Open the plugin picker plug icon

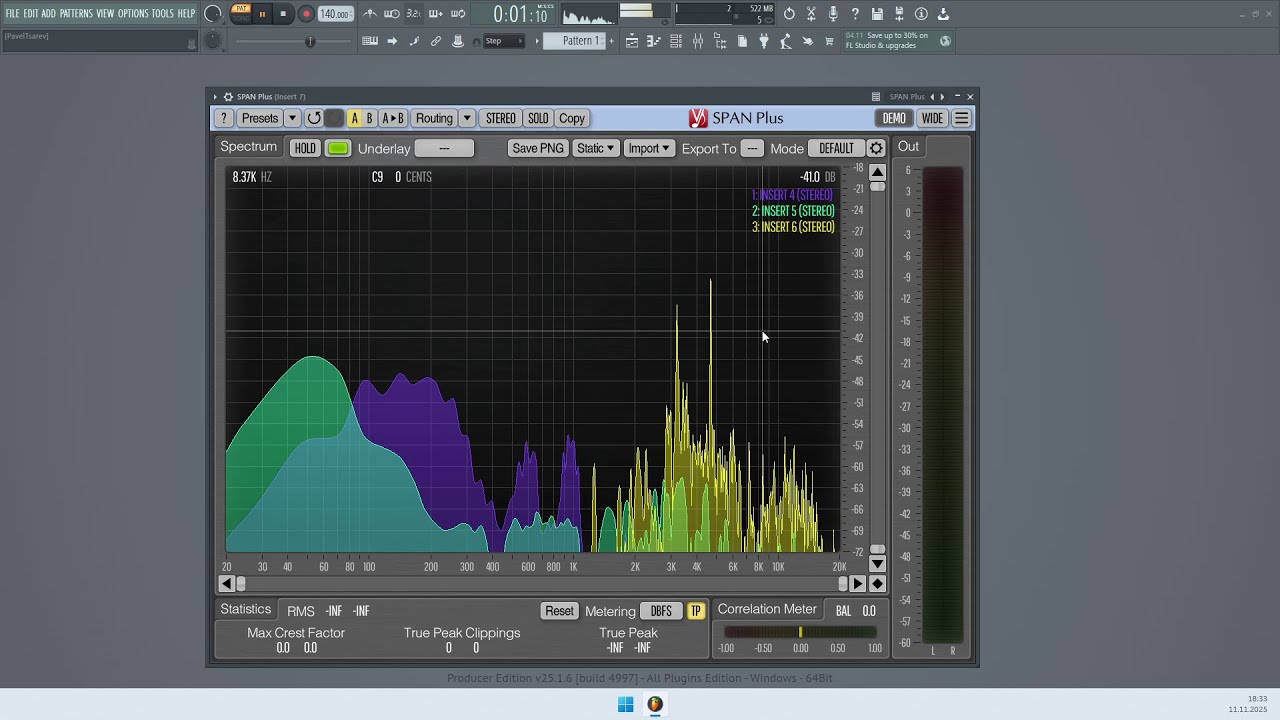764,41
